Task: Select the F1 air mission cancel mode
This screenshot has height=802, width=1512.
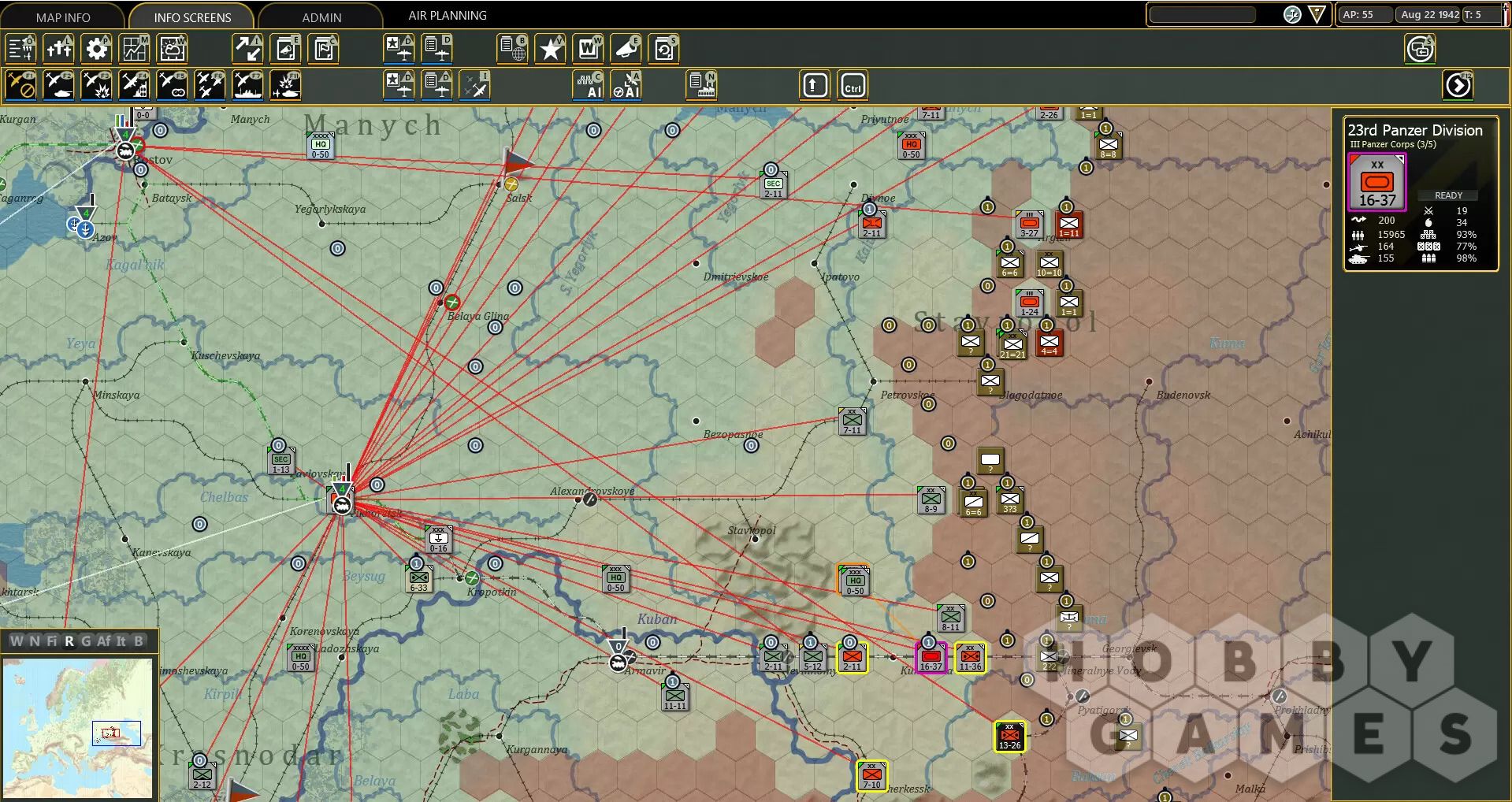Action: pos(21,85)
